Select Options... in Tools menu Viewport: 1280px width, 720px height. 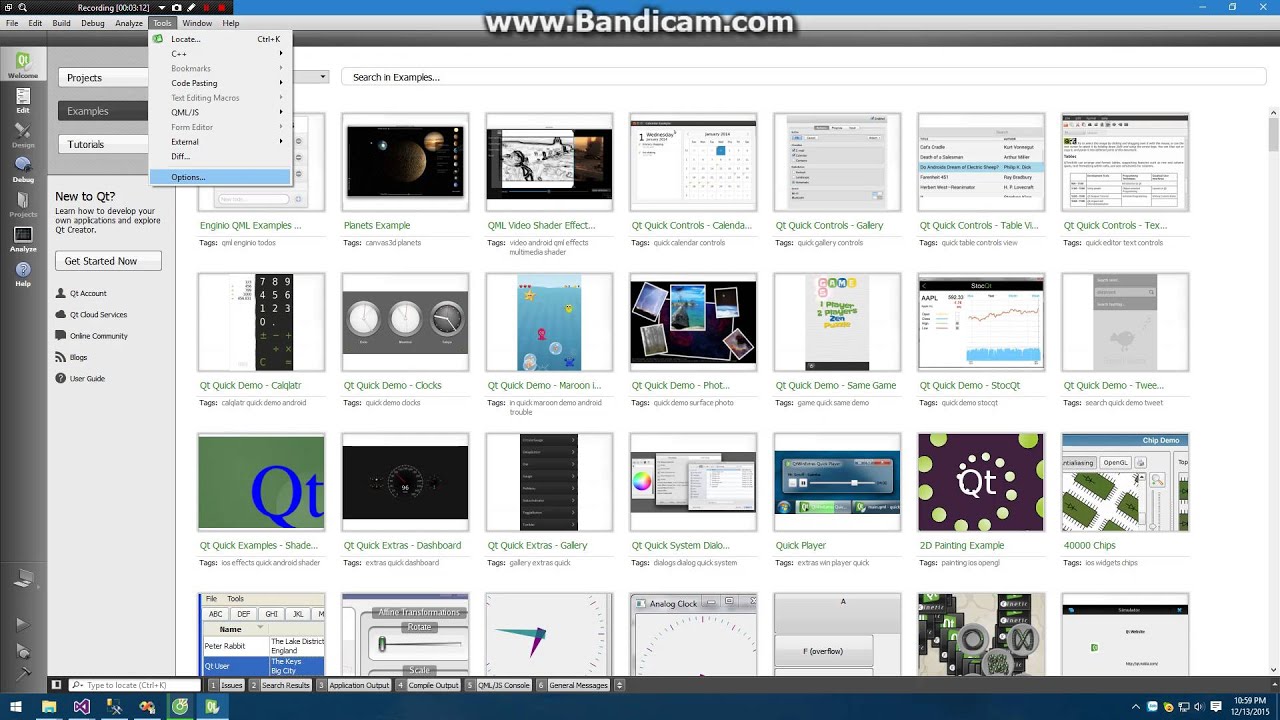218,177
